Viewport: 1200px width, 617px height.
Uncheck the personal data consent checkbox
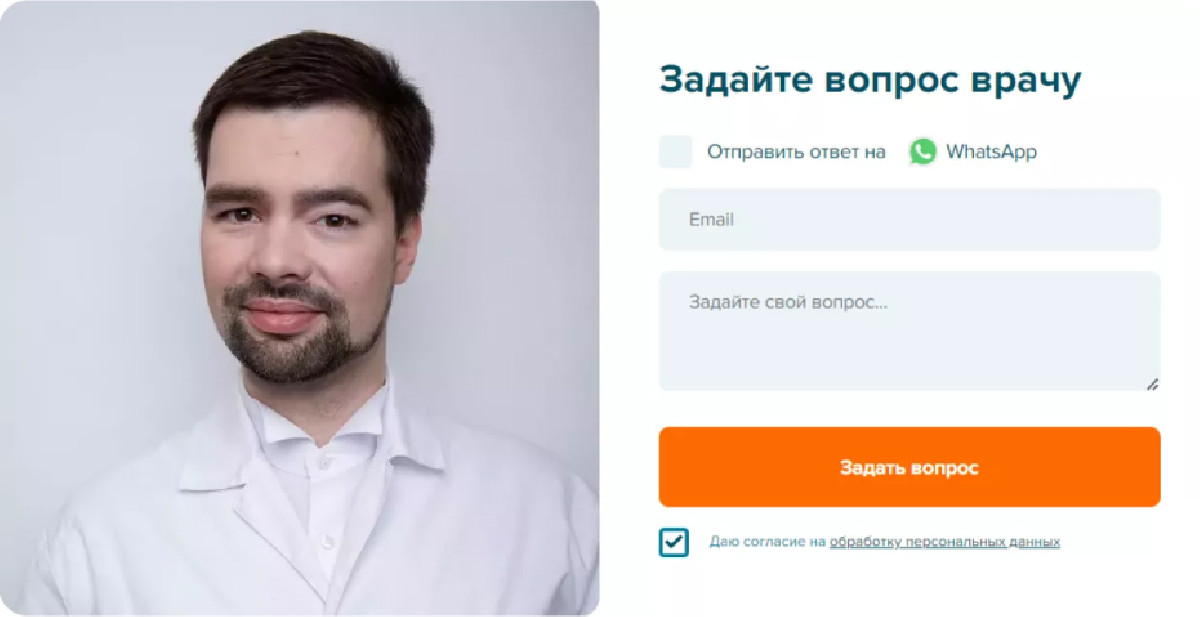674,542
